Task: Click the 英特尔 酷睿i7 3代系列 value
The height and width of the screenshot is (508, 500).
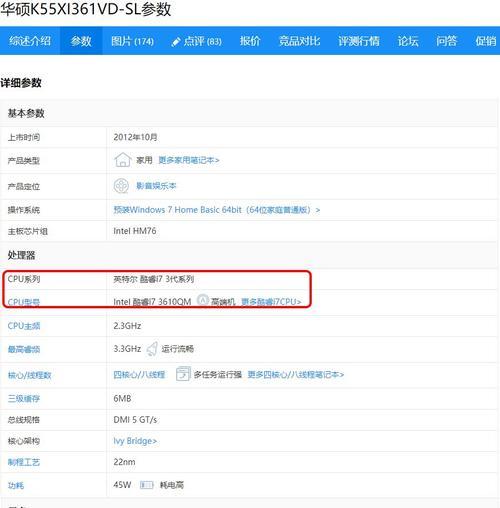Action: 154,279
